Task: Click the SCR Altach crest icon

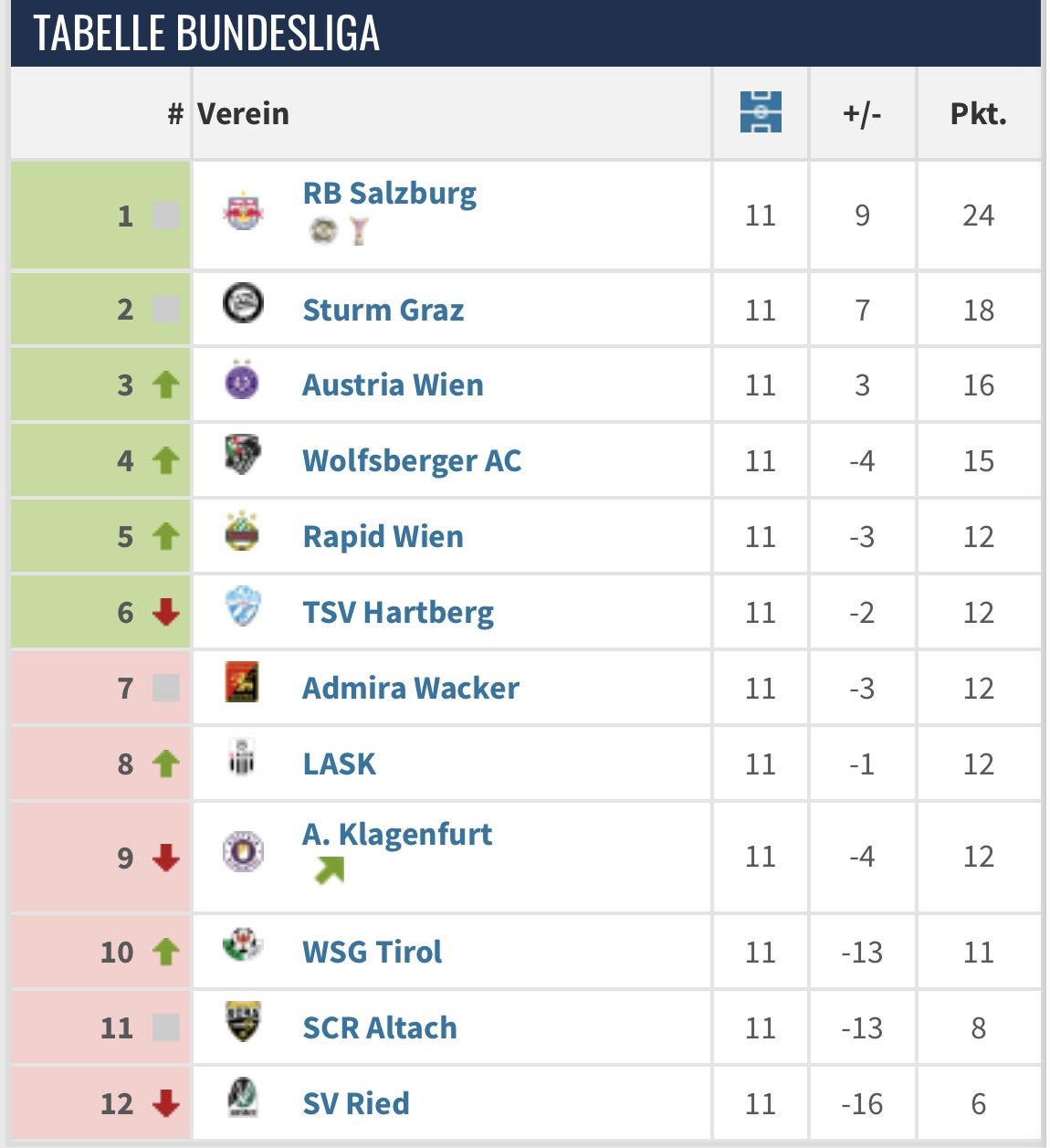Action: (243, 1021)
